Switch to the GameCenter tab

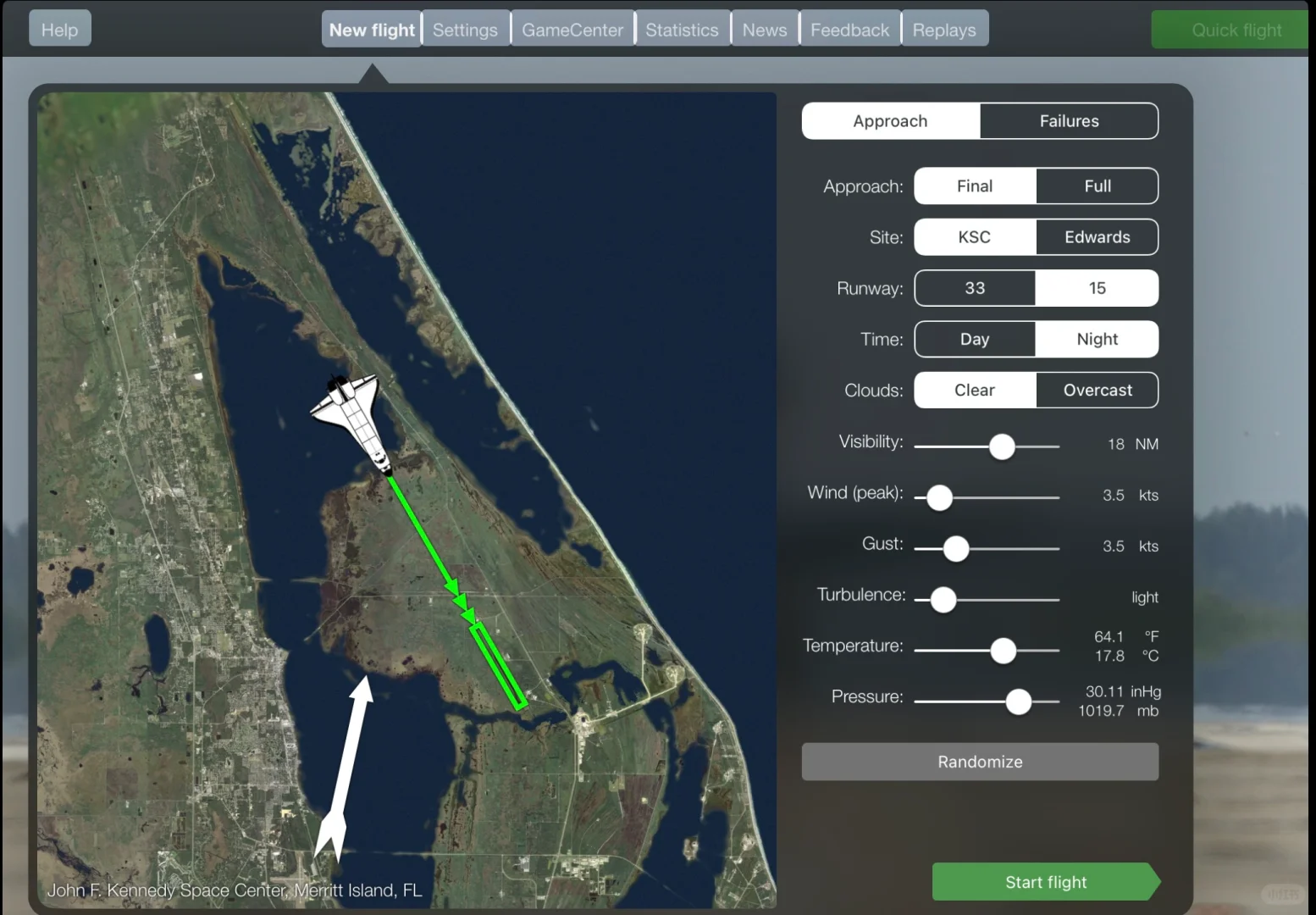[572, 30]
